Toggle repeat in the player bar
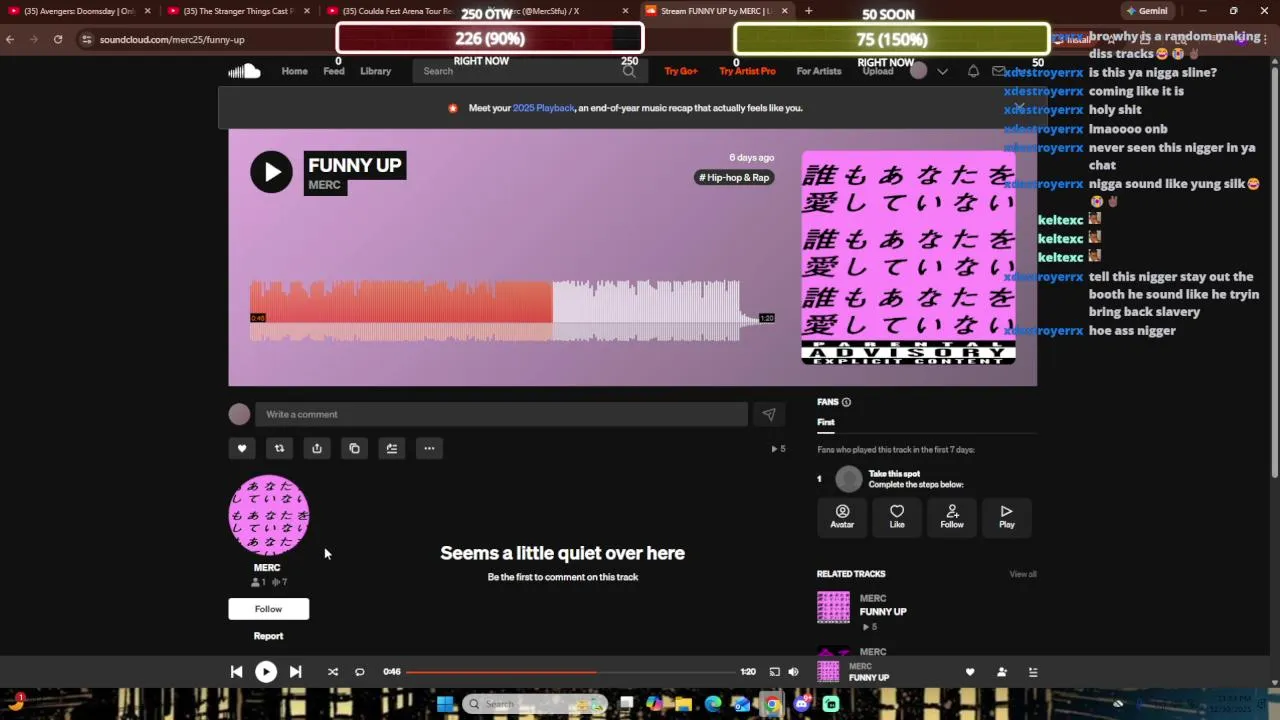The height and width of the screenshot is (720, 1280). (360, 672)
